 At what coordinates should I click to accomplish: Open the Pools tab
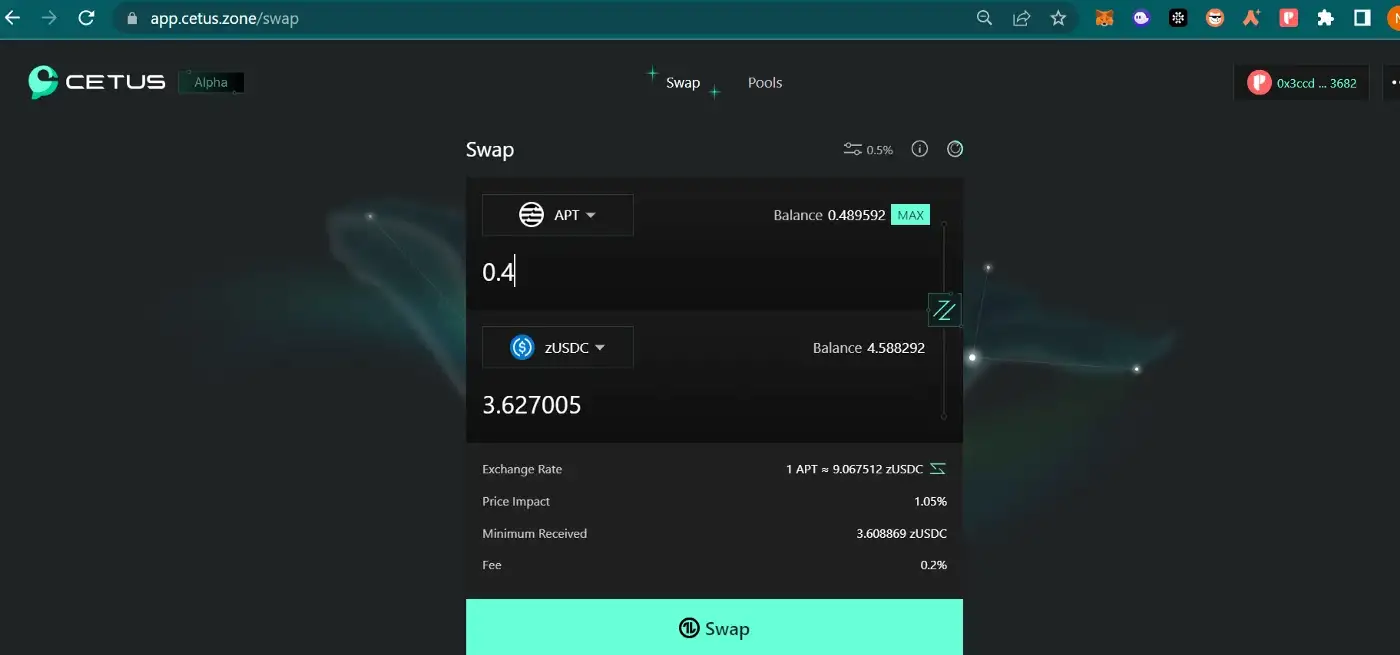765,83
